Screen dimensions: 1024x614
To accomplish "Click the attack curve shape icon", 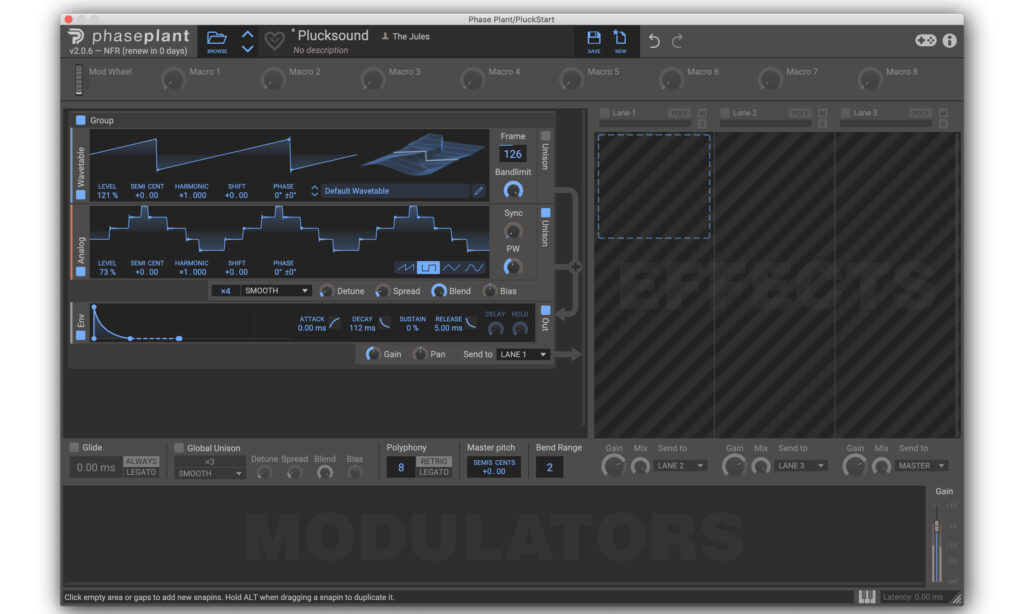I will point(334,323).
